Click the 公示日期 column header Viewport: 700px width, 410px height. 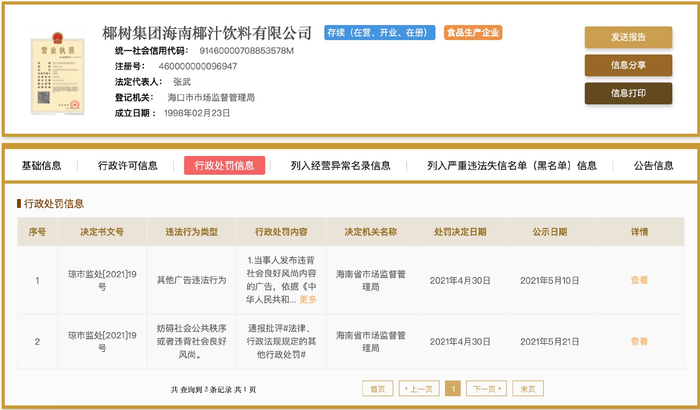[550, 232]
